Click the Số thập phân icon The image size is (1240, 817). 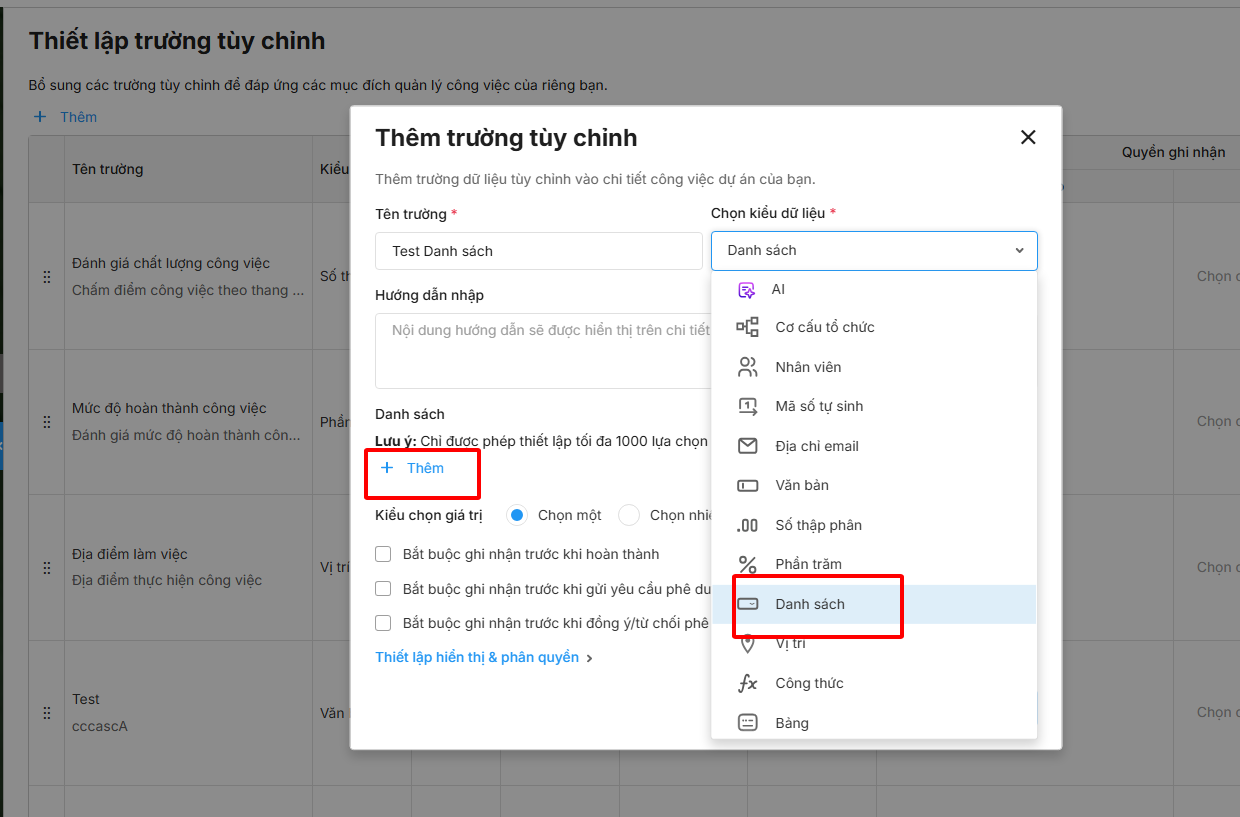pyautogui.click(x=747, y=525)
